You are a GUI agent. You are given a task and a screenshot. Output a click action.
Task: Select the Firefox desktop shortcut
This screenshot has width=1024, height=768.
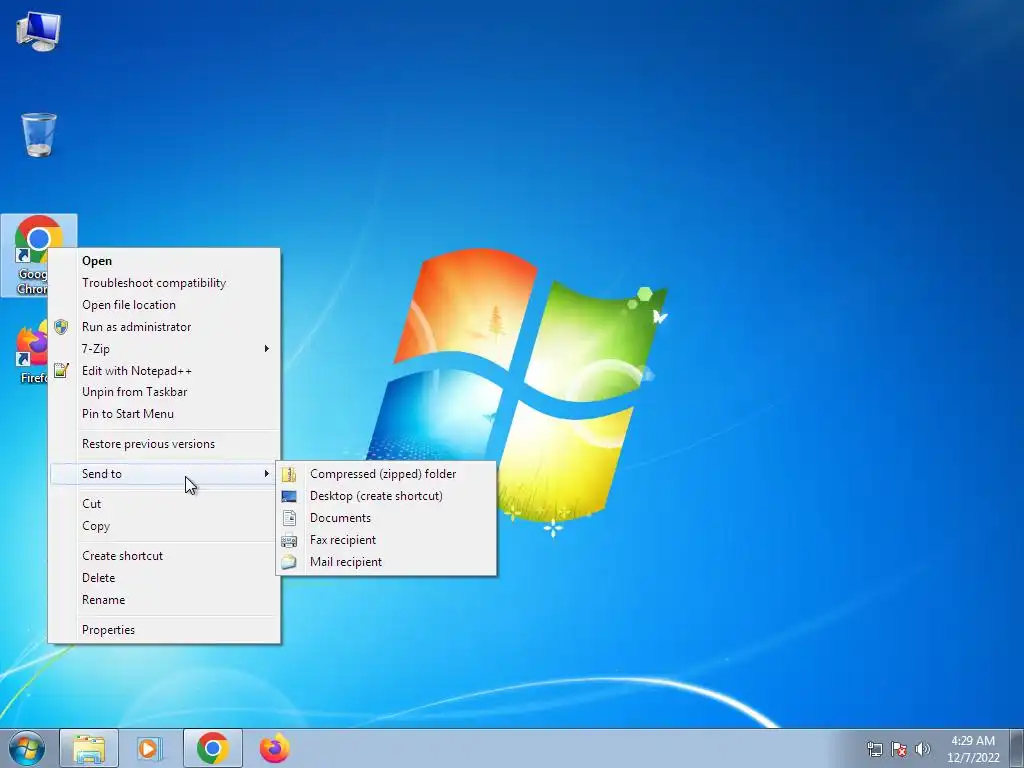[33, 351]
